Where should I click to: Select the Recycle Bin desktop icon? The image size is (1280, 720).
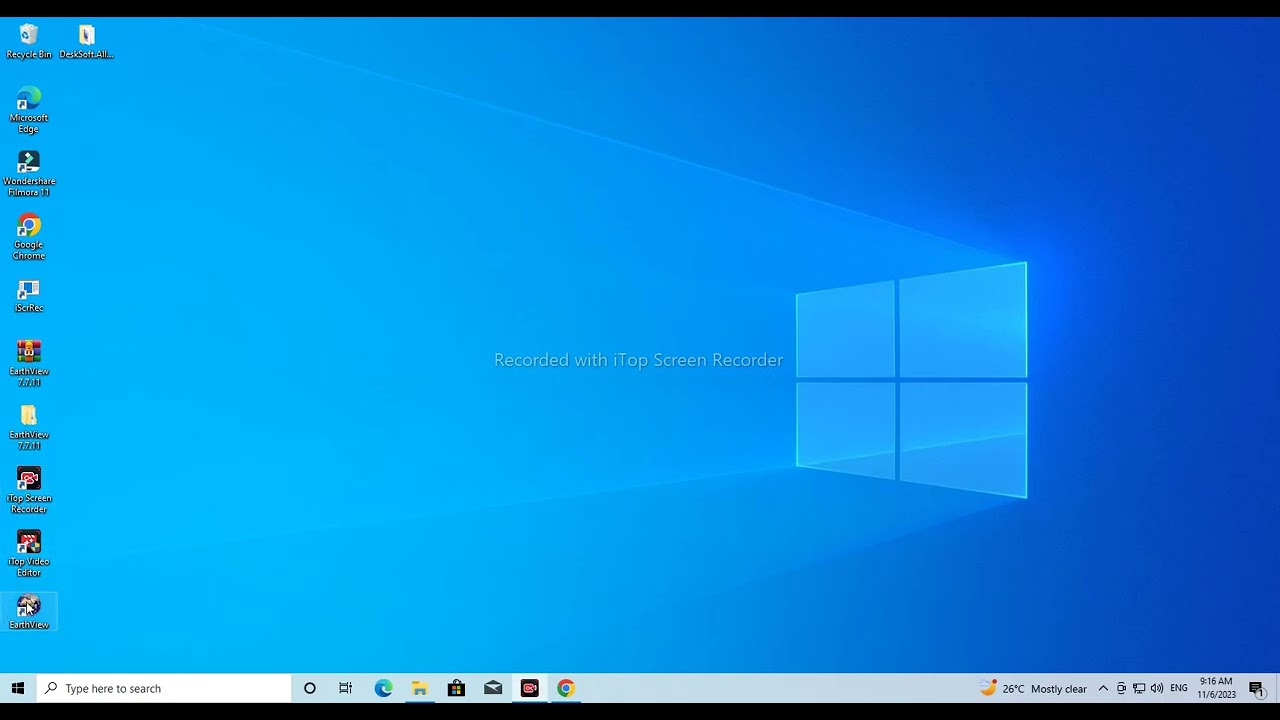pos(29,42)
